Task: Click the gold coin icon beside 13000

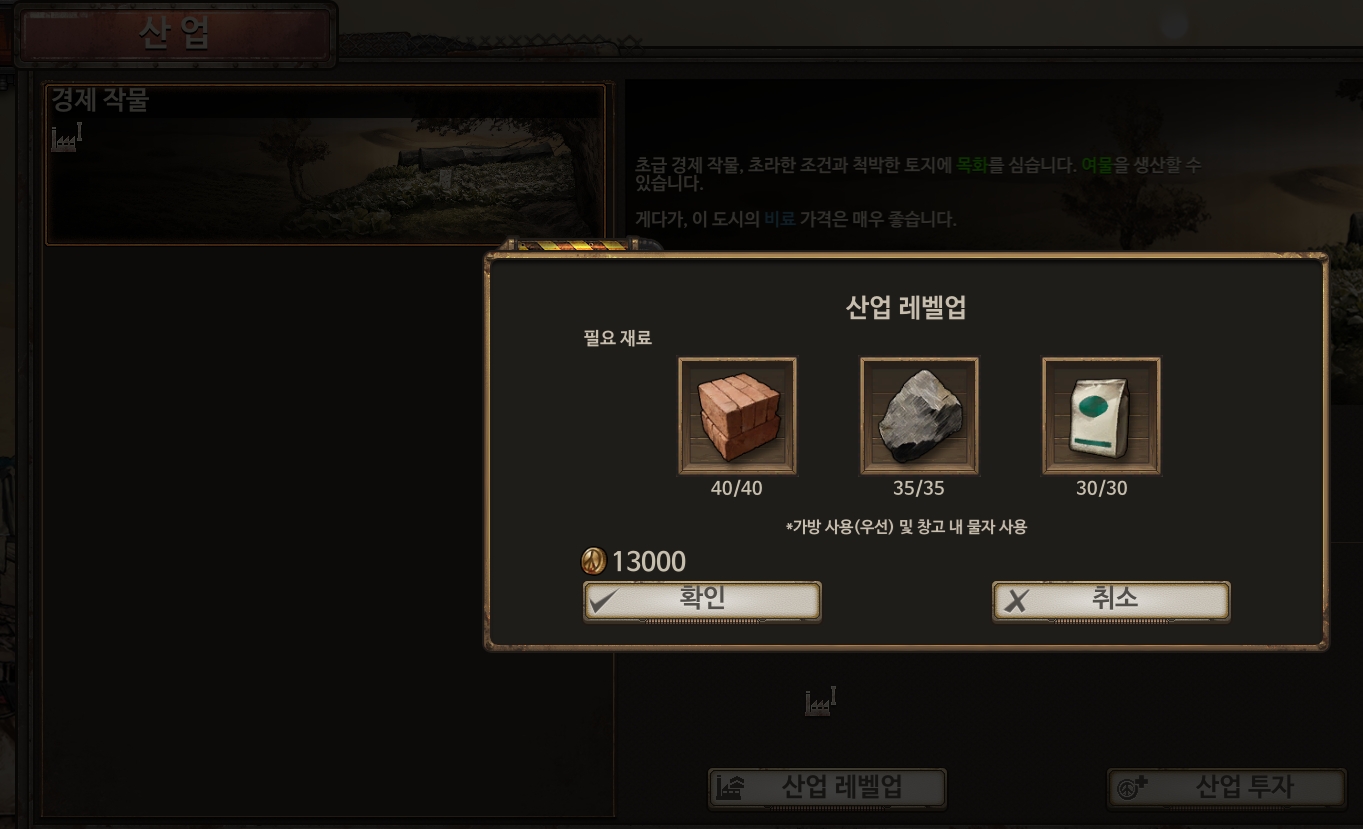Action: pyautogui.click(x=594, y=562)
